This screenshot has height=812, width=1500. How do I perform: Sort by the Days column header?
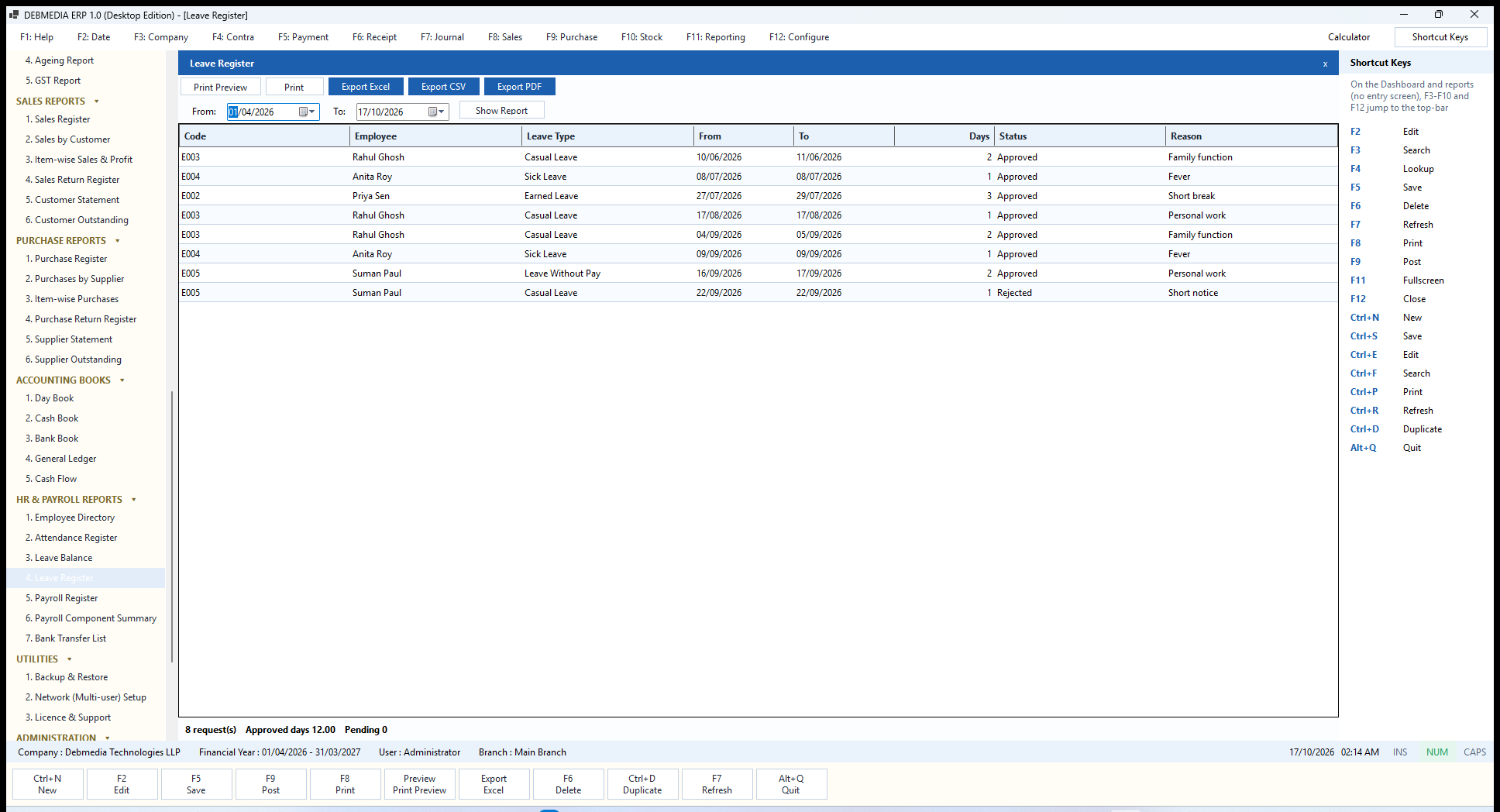(944, 136)
